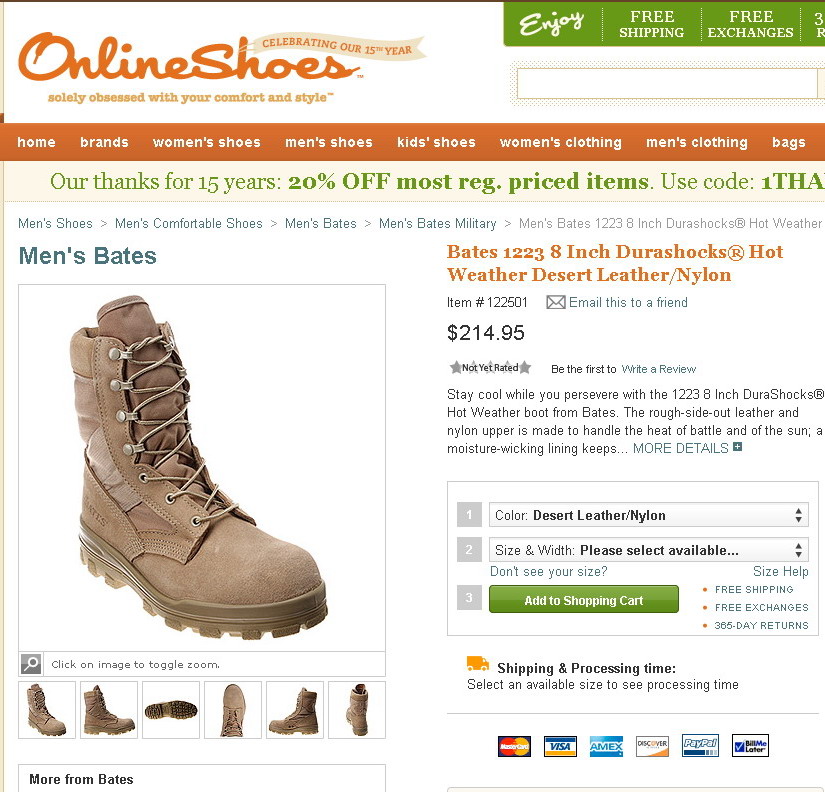The width and height of the screenshot is (825, 792).
Task: Click the envelope icon for Email this to a friend
Action: (x=556, y=302)
